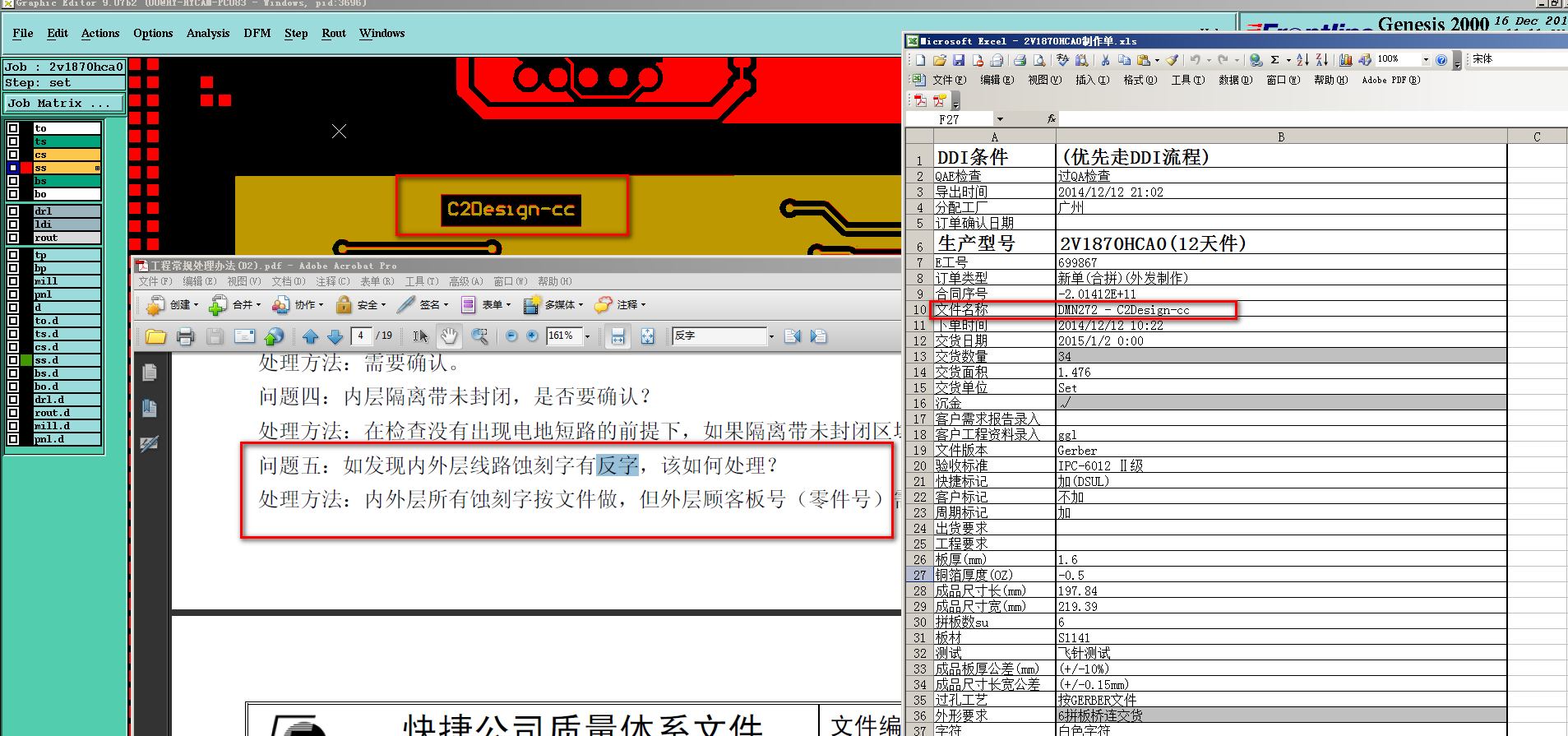Click Excel Copy icon
The image size is (1568, 736).
pos(1124,60)
